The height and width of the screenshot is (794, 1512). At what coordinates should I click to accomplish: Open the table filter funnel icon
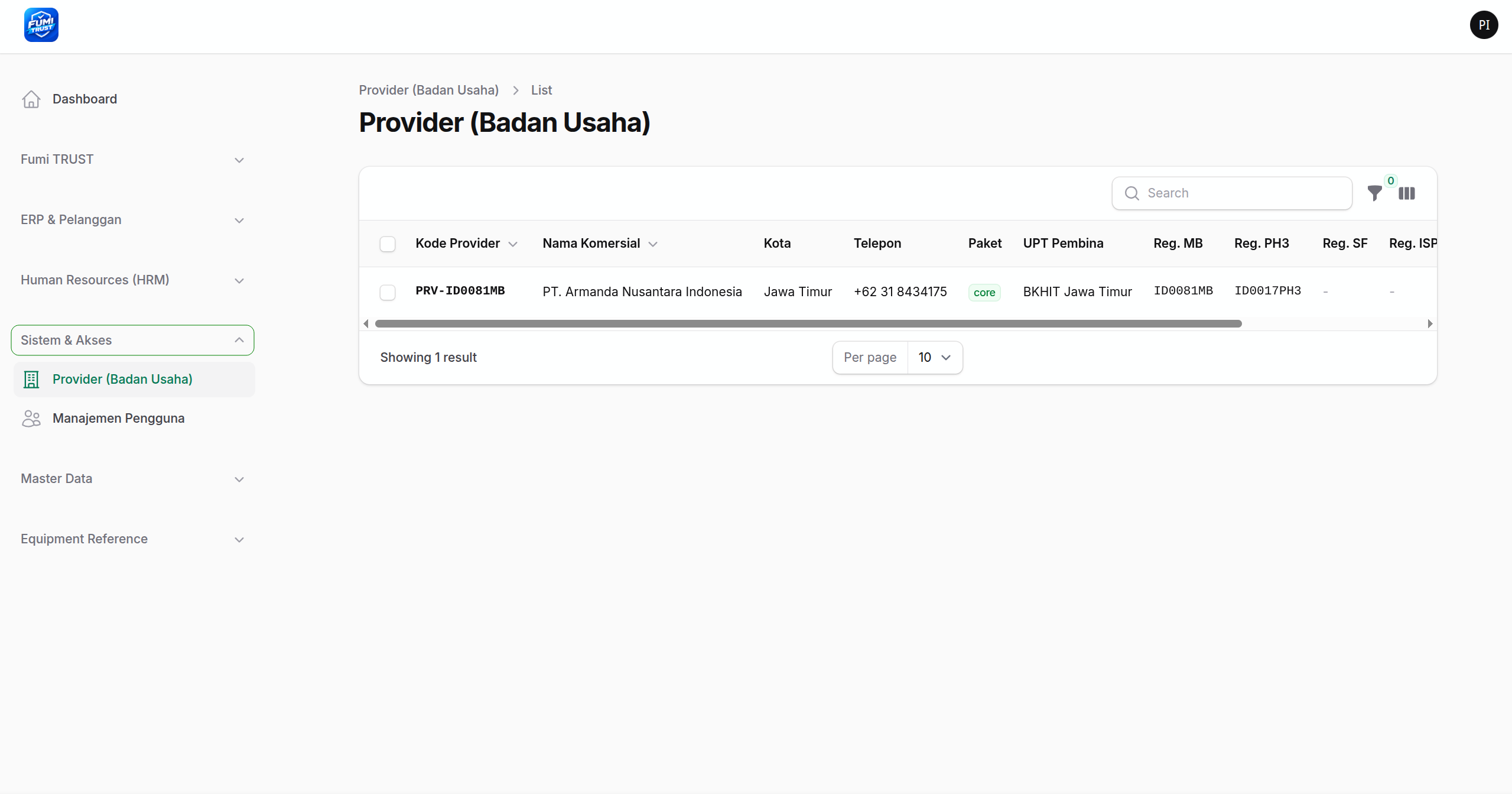click(x=1374, y=193)
